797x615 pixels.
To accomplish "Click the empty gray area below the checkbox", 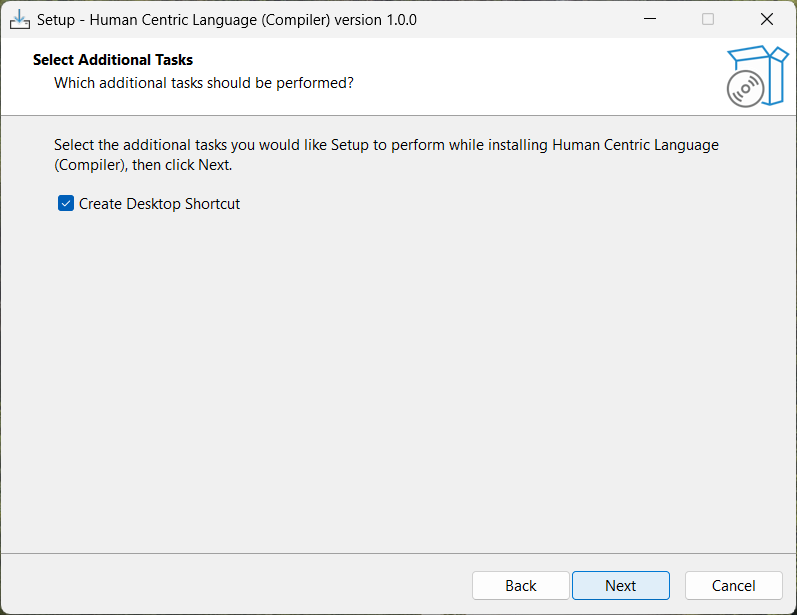I will click(x=398, y=380).
